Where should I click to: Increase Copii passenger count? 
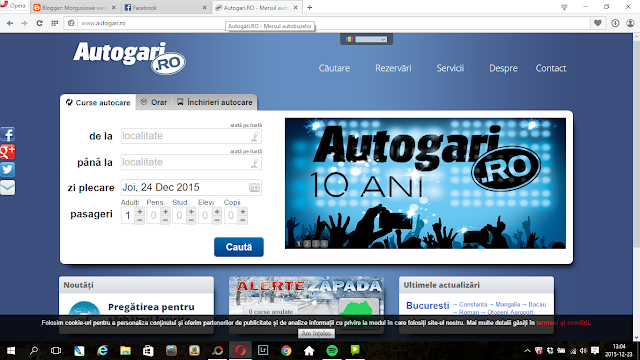point(243,211)
